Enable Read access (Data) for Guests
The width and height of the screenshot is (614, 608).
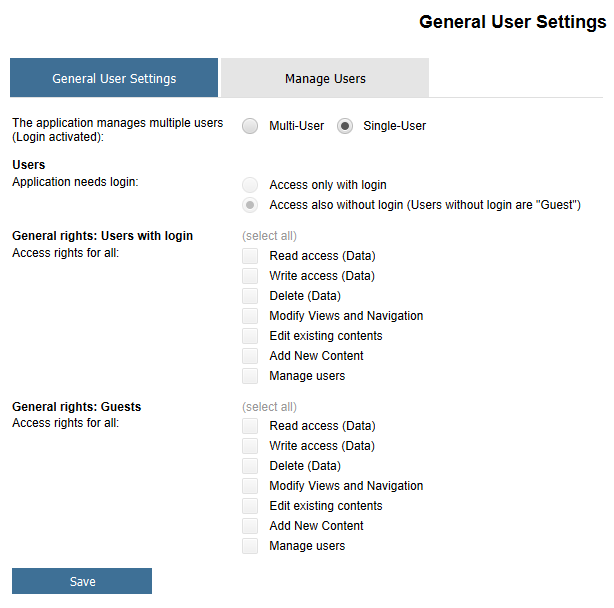point(250,426)
